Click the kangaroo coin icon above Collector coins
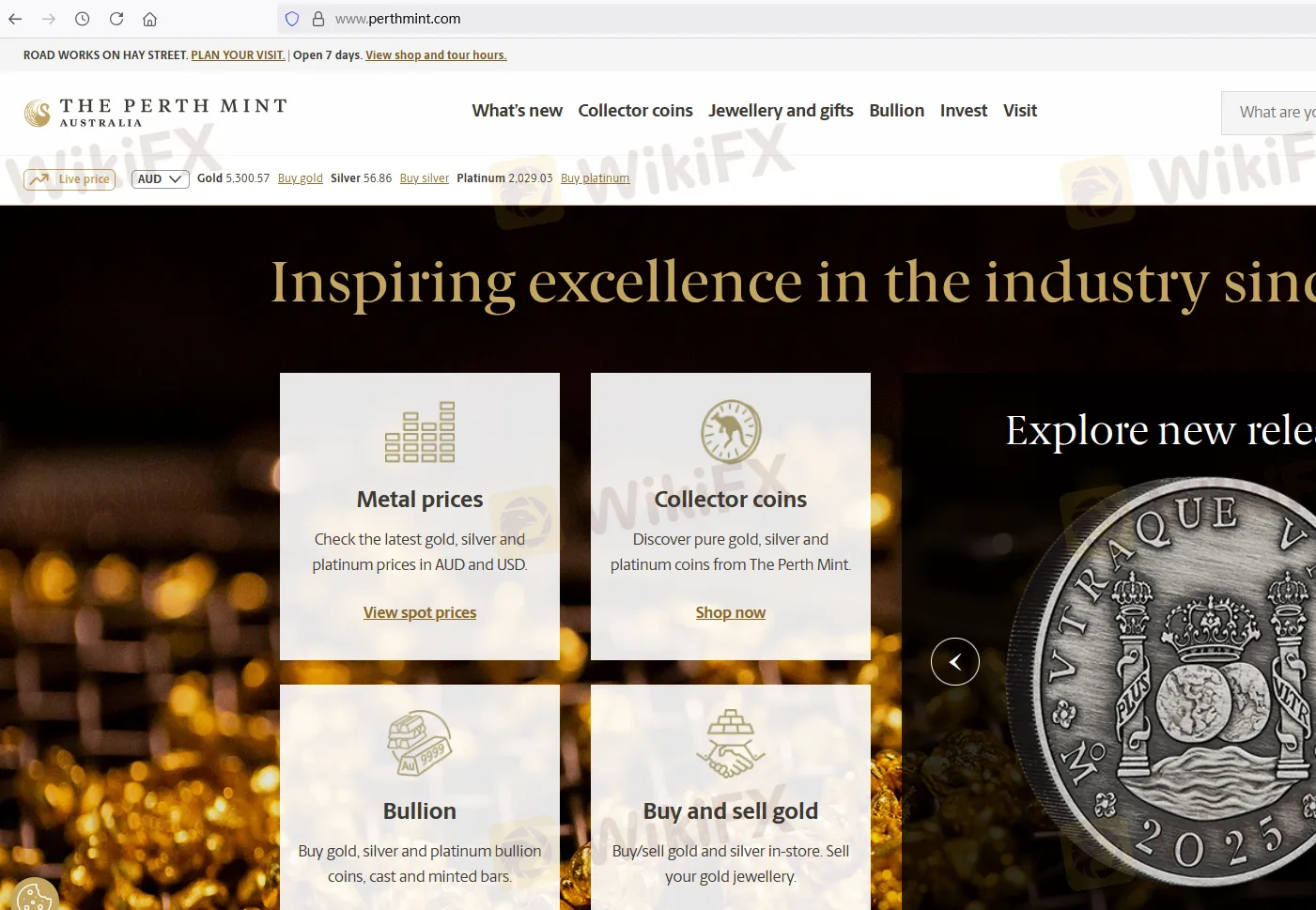 coord(730,431)
